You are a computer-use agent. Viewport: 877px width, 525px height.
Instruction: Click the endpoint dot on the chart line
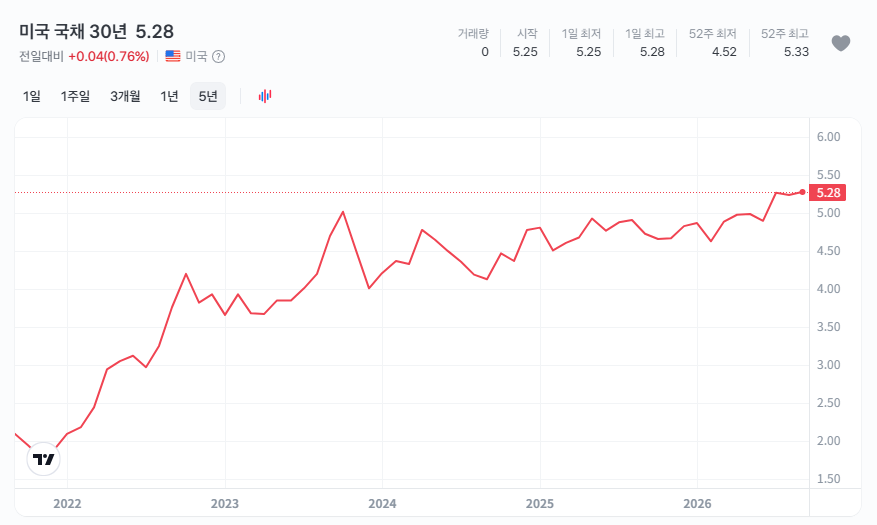[x=803, y=192]
